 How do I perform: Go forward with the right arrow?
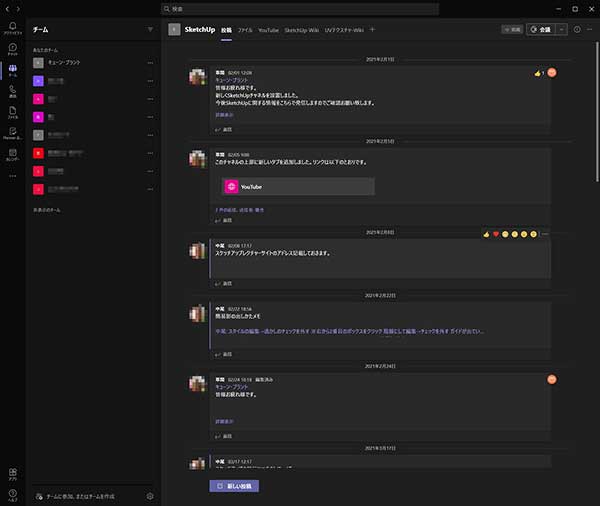coord(18,8)
